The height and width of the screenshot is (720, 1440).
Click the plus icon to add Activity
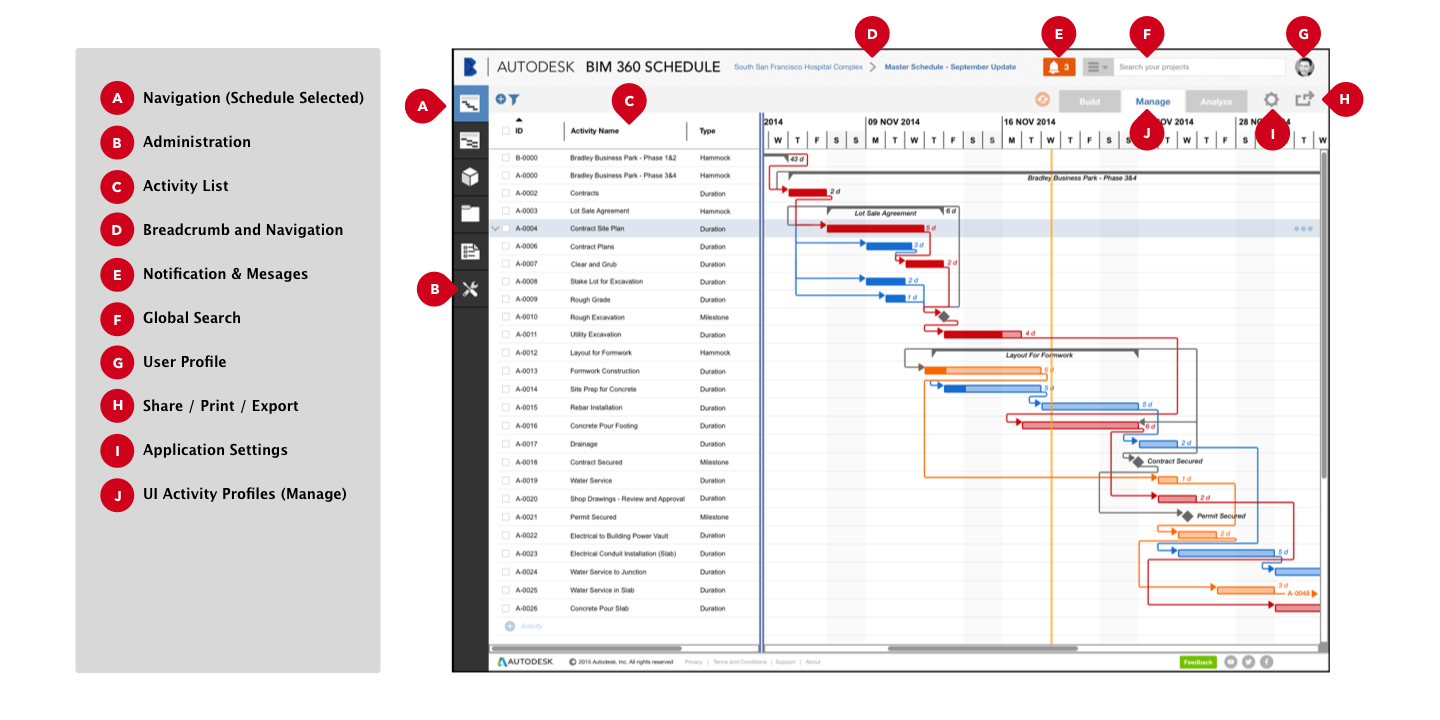(x=509, y=626)
